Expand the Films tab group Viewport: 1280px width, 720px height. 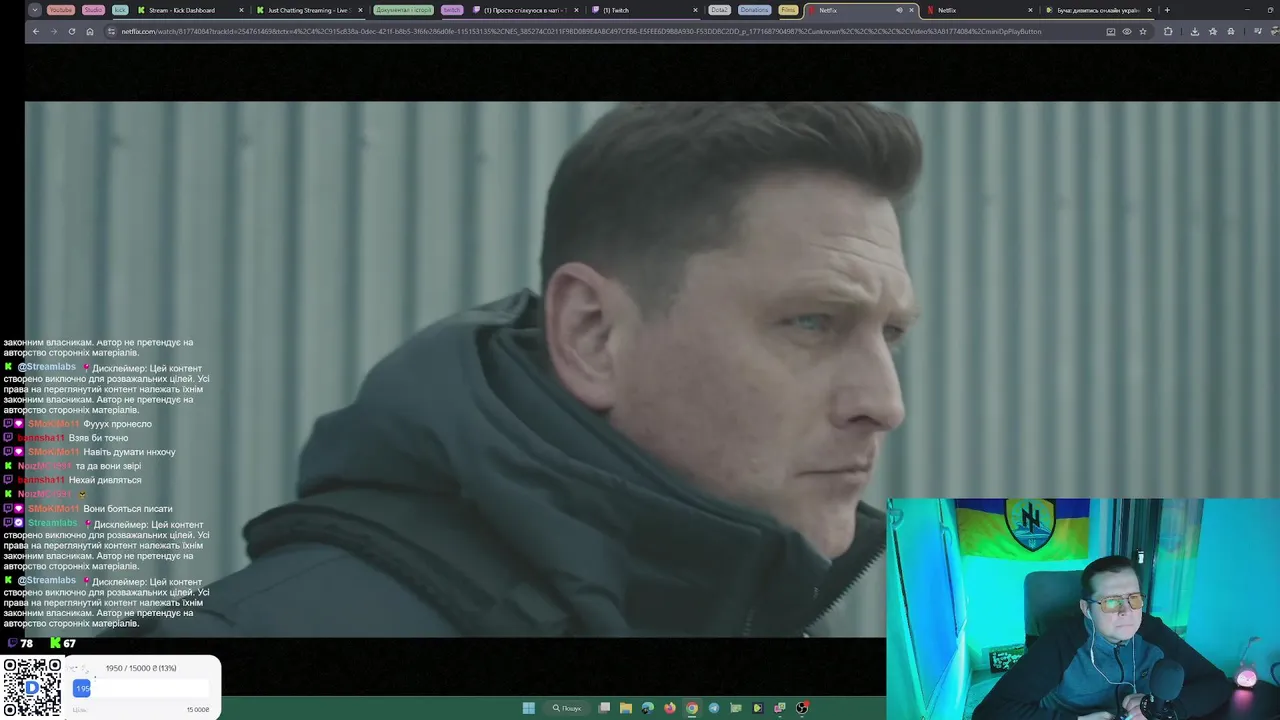[x=788, y=10]
